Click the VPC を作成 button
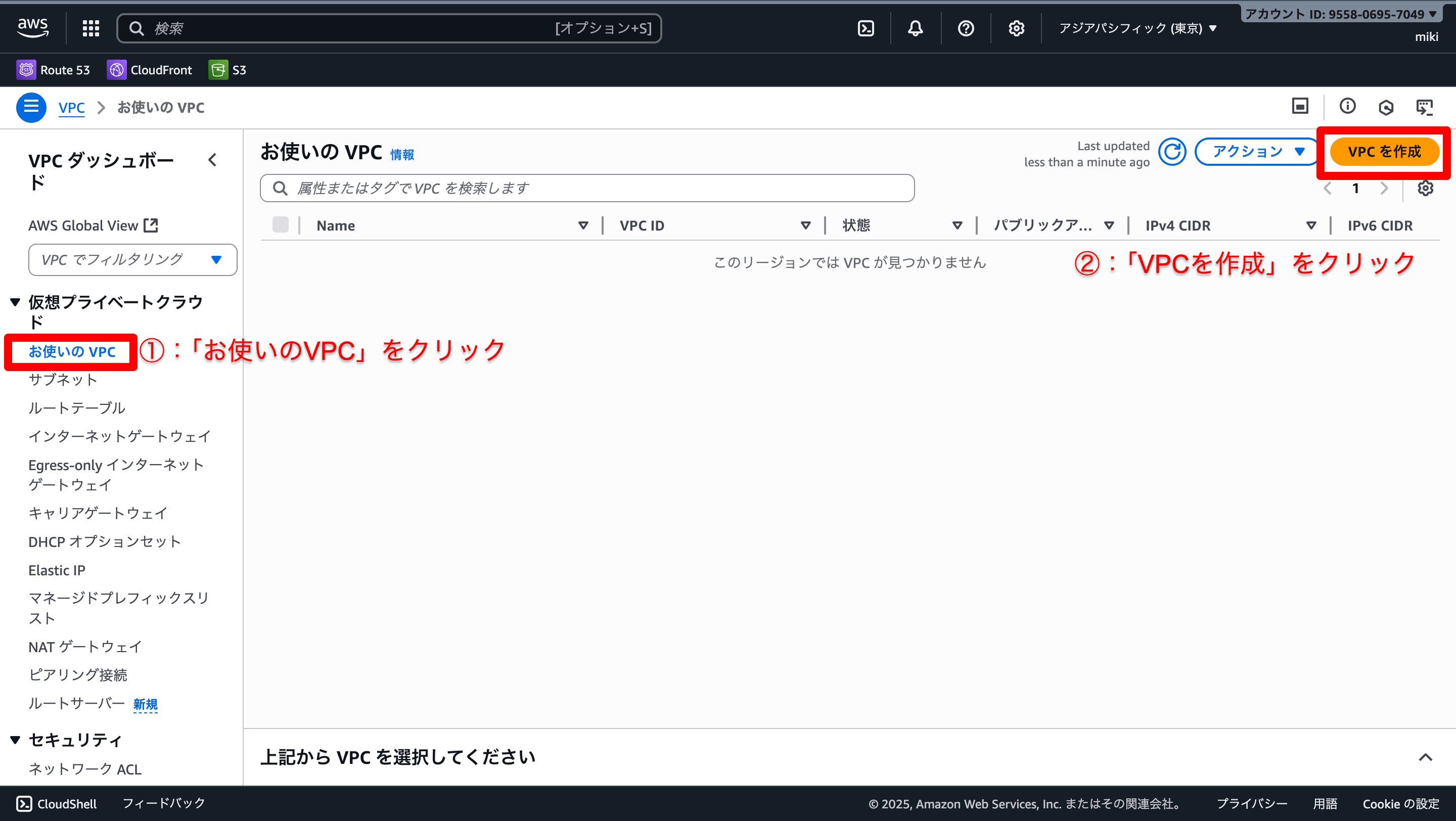Screen dimensions: 1456x821 coord(1384,152)
